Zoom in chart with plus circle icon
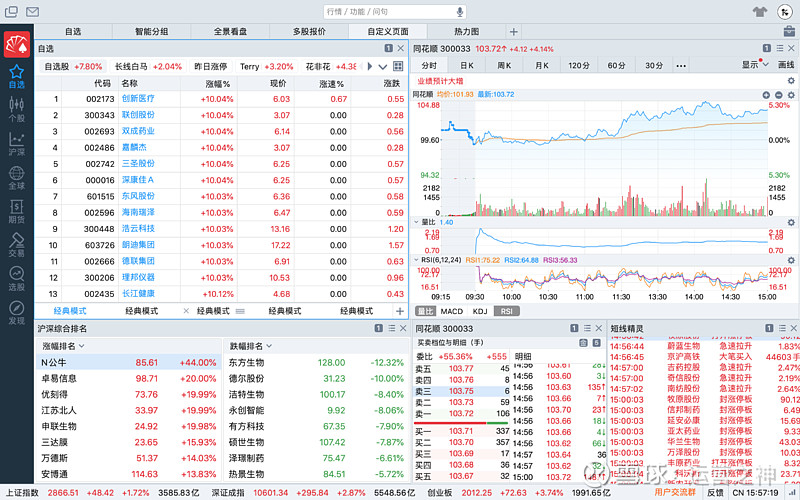Viewport: 800px width, 500px height. 766,95
